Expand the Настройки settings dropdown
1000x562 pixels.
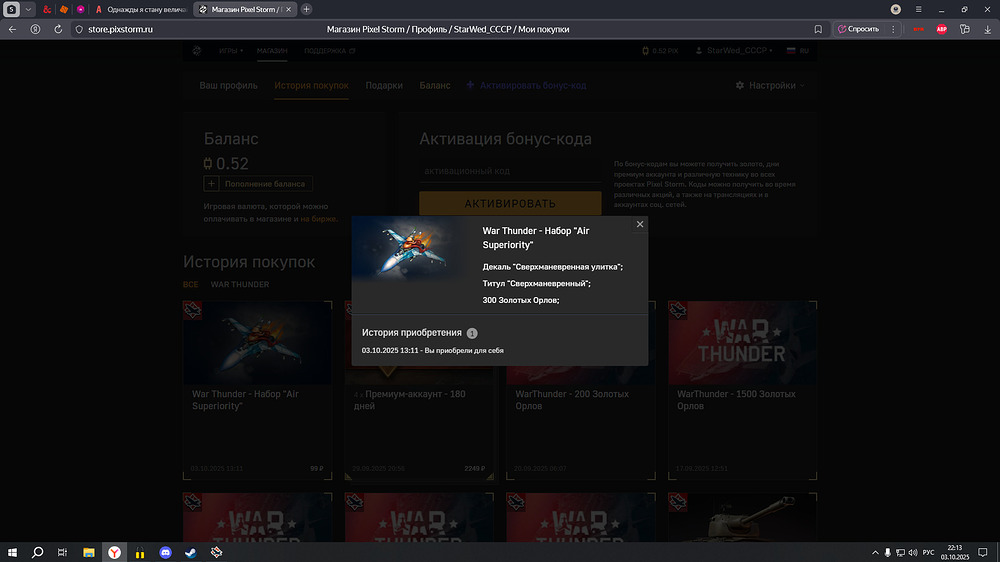[x=770, y=86]
